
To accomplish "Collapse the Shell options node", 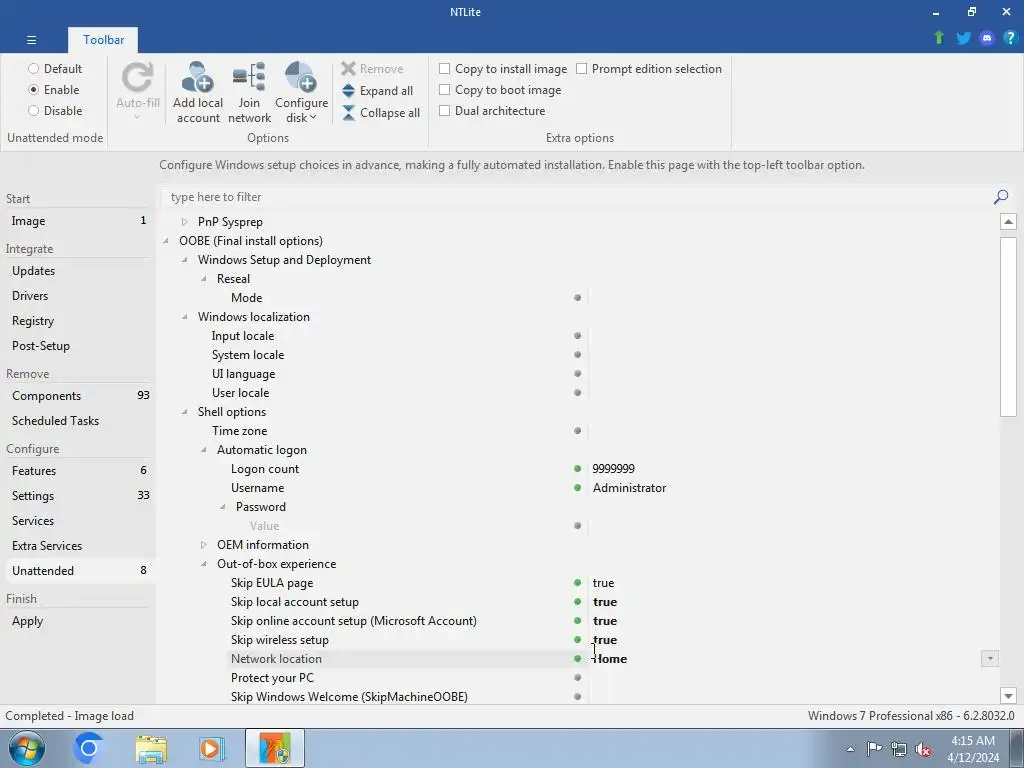I will click(x=184, y=412).
